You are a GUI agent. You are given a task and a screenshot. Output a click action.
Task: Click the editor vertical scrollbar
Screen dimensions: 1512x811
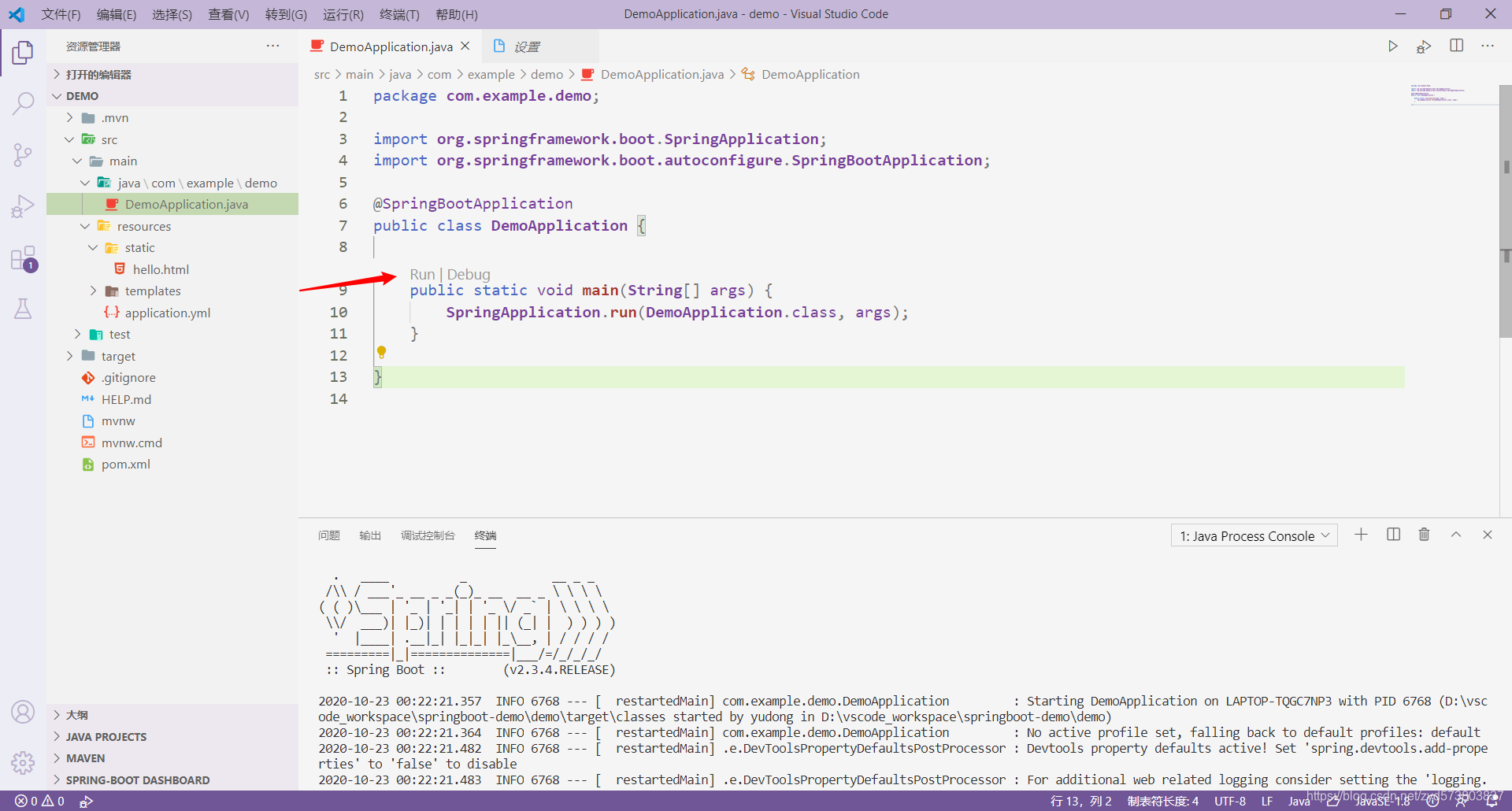pos(1506,211)
